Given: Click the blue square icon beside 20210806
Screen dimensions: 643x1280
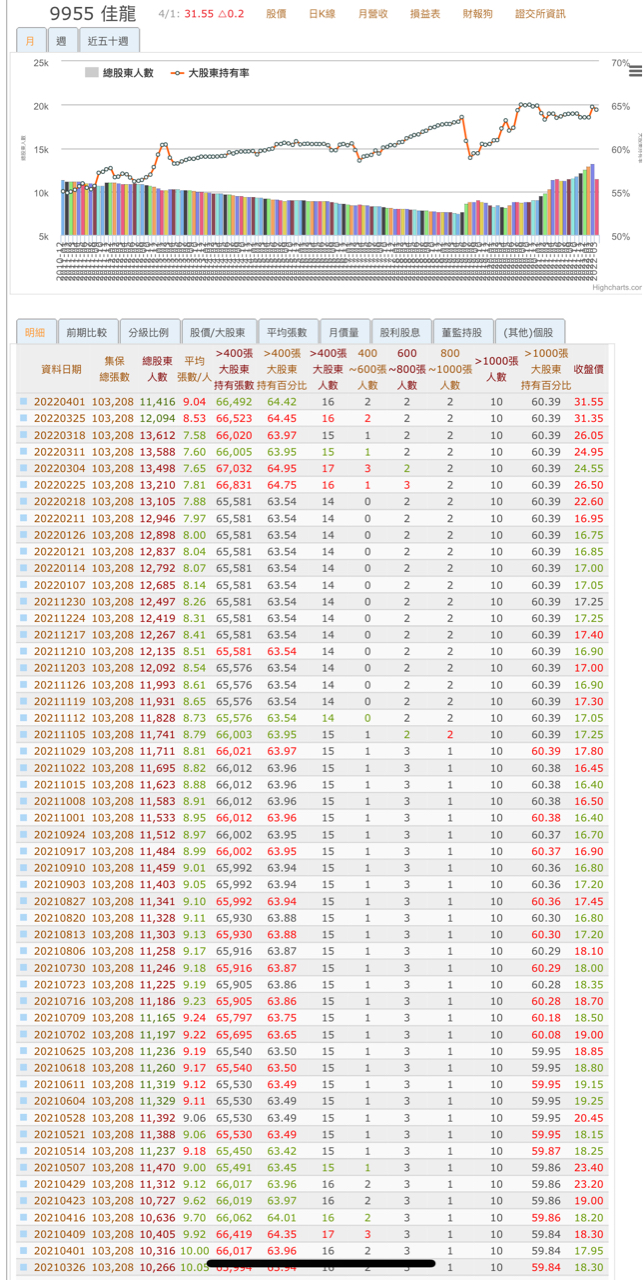Looking at the screenshot, I should (24, 951).
